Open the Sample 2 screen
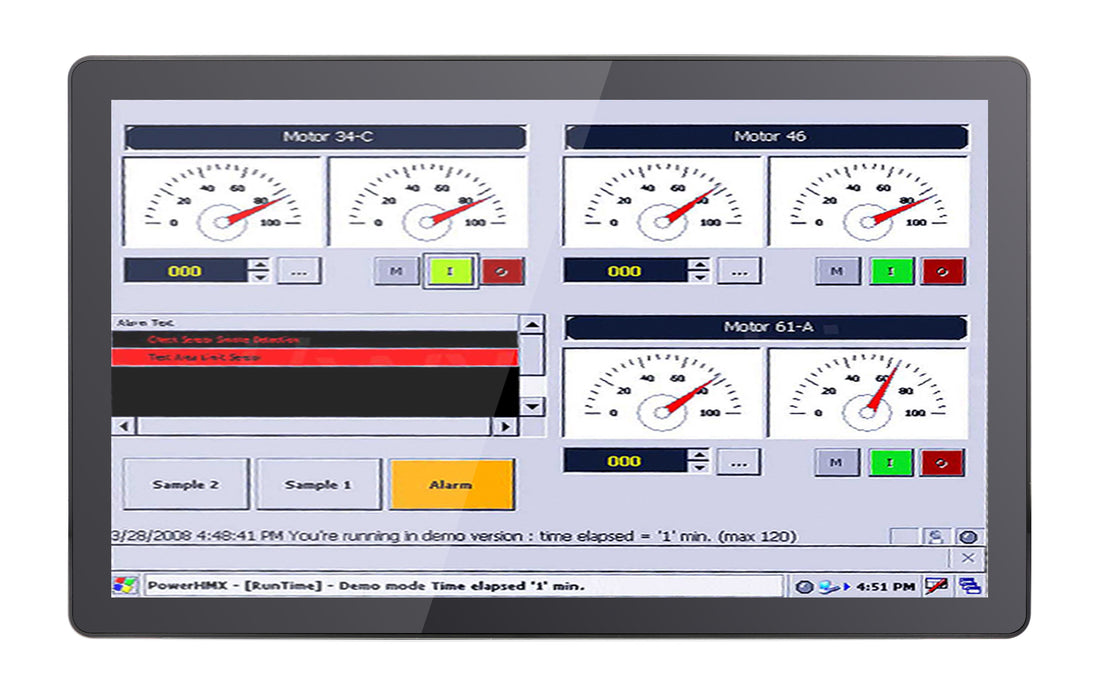Screen dimensions: 1094x700 [186, 484]
